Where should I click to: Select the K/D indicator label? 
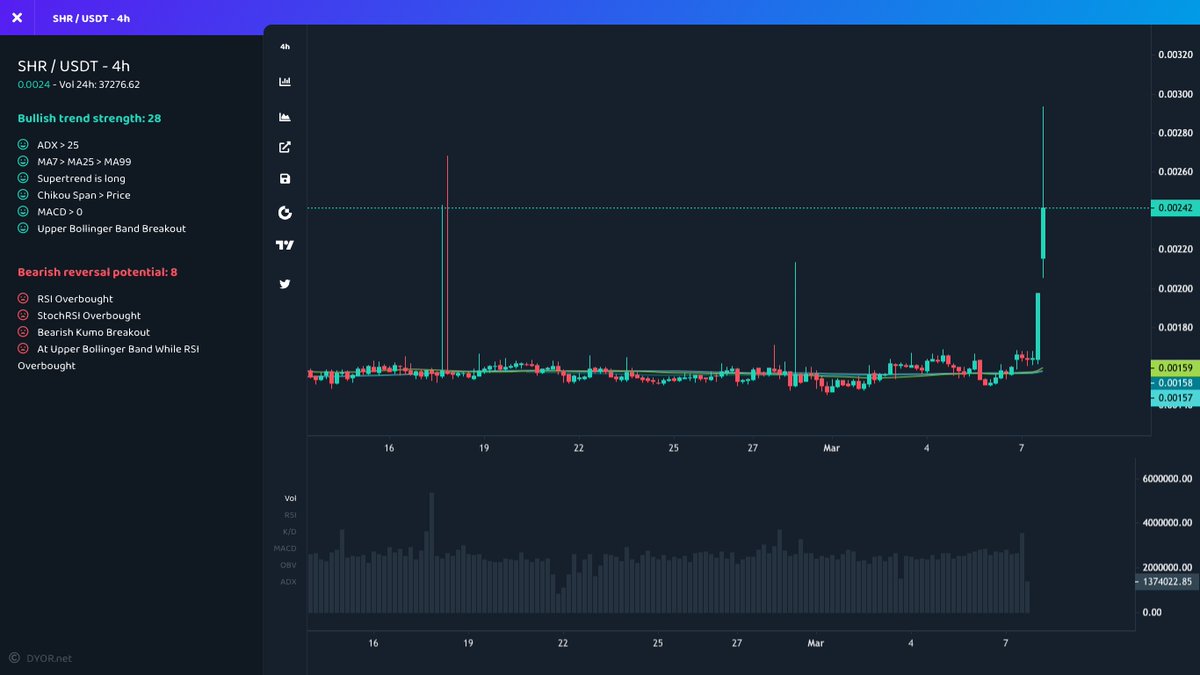pyautogui.click(x=290, y=531)
